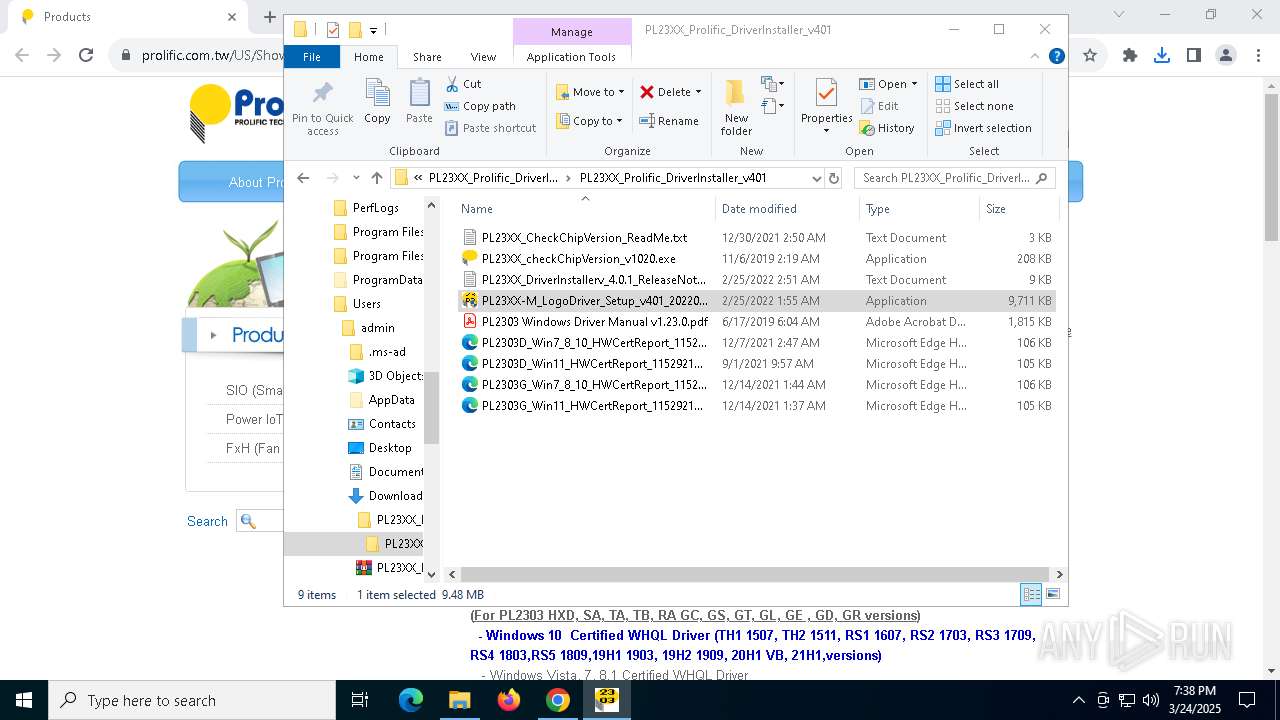Open the notifications action center

point(1247,700)
